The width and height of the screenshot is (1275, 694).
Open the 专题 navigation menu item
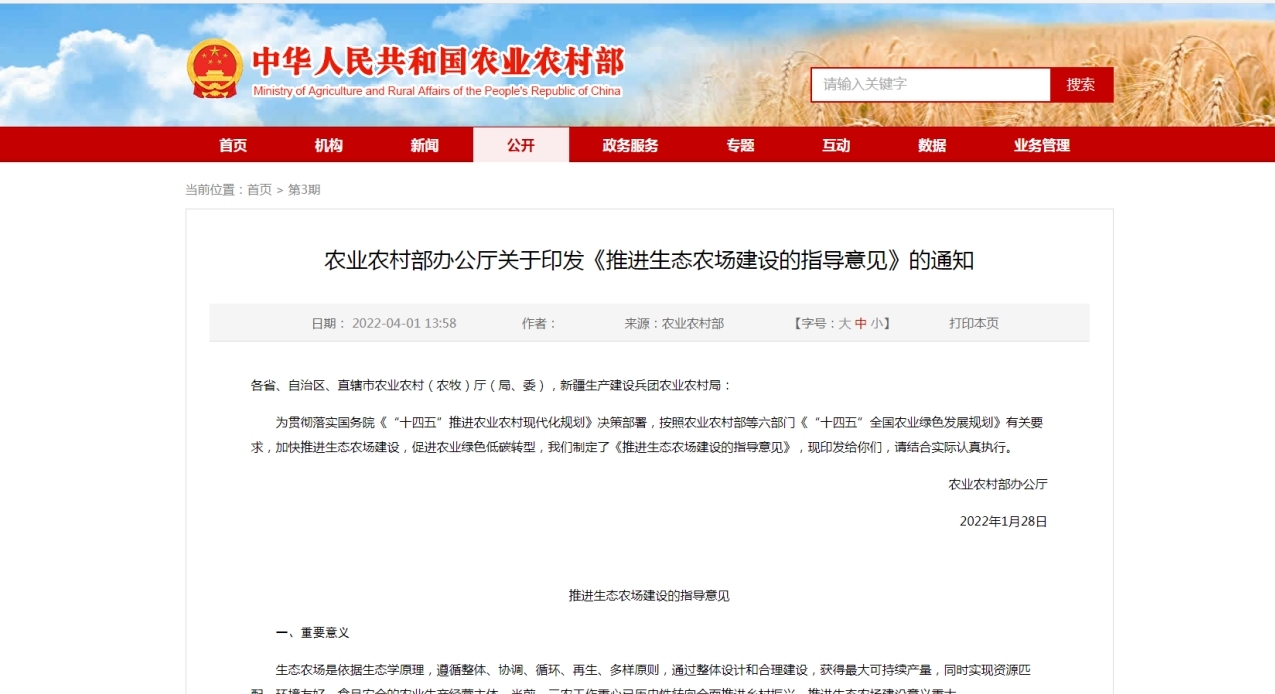(740, 145)
